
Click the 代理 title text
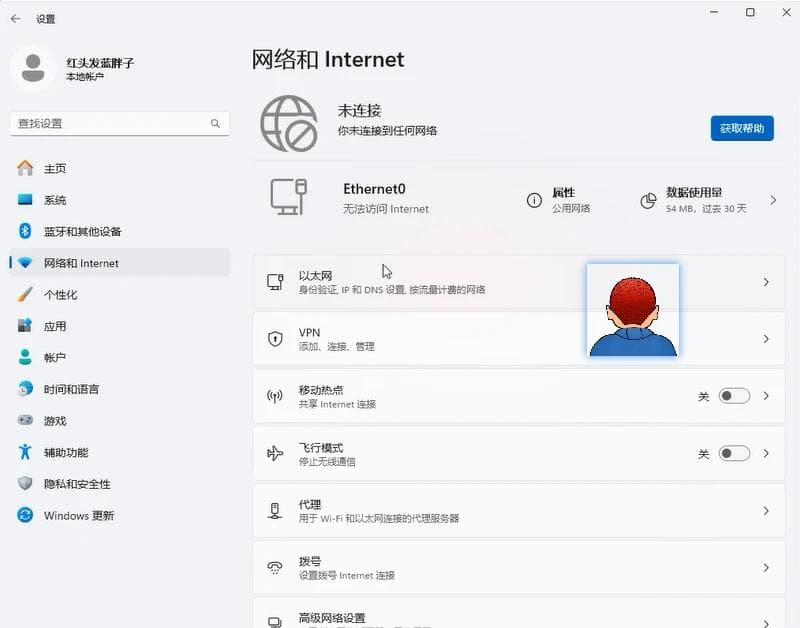[x=310, y=505]
